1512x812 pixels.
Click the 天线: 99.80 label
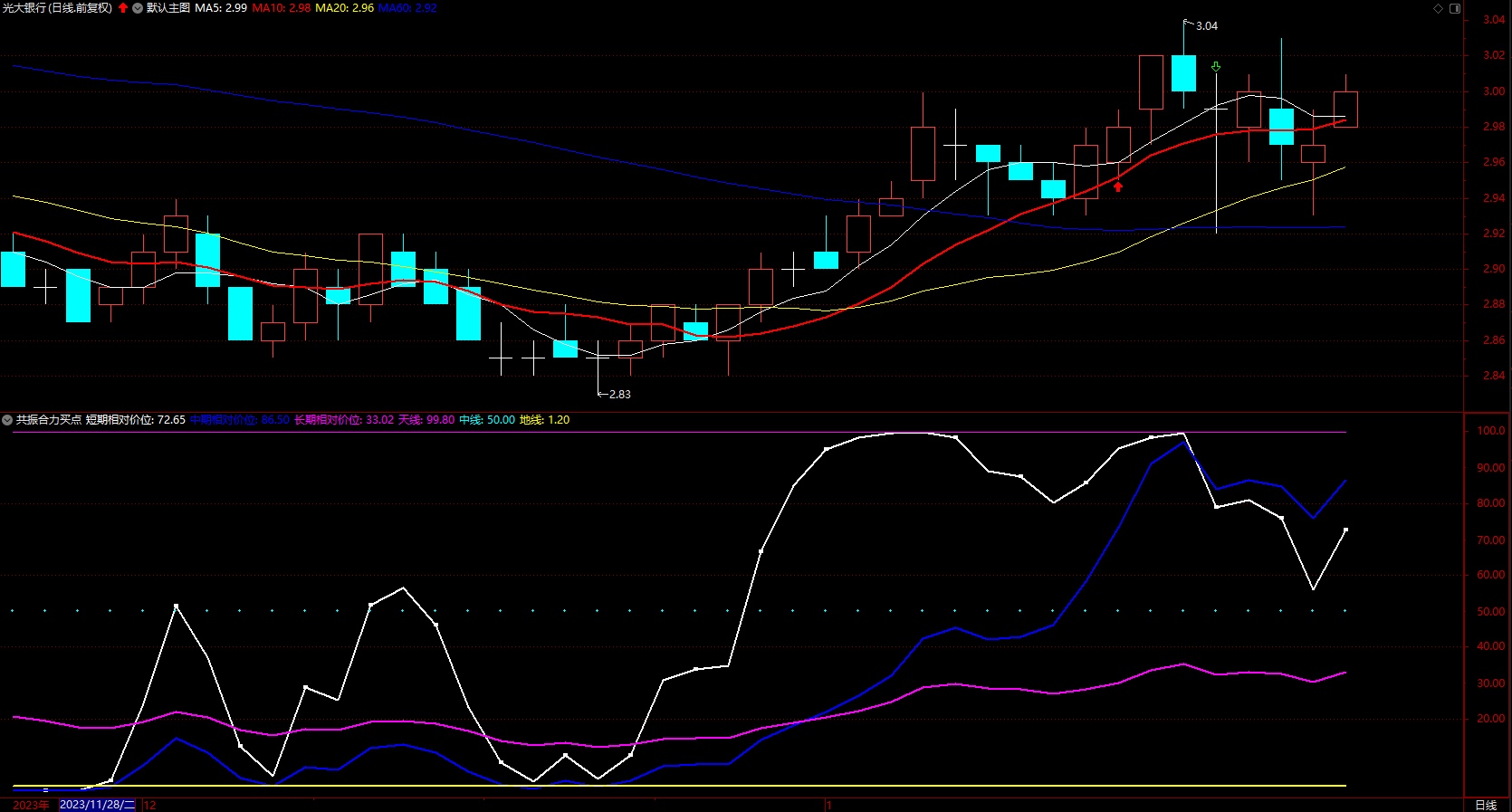pyautogui.click(x=426, y=420)
